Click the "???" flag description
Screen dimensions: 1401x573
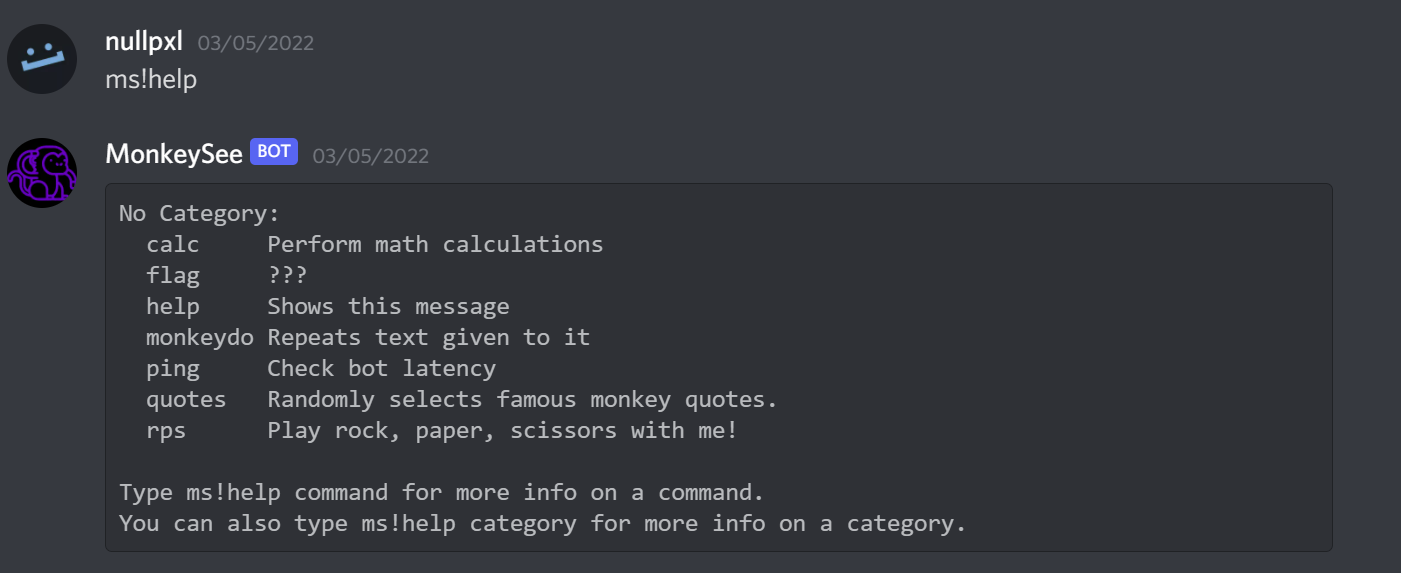click(287, 275)
